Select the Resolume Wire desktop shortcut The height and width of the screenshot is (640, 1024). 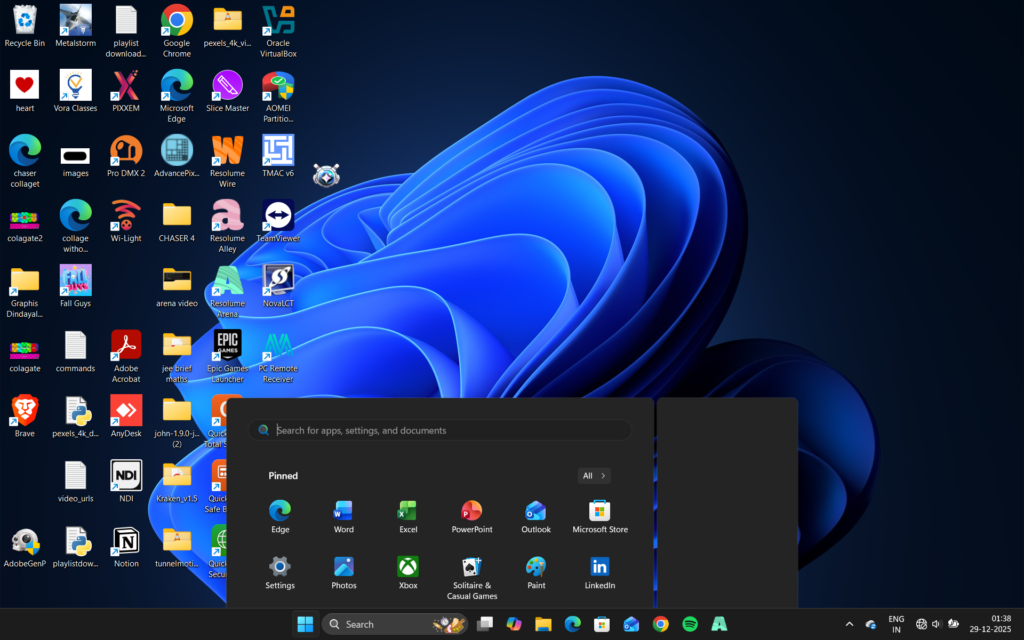(x=227, y=162)
